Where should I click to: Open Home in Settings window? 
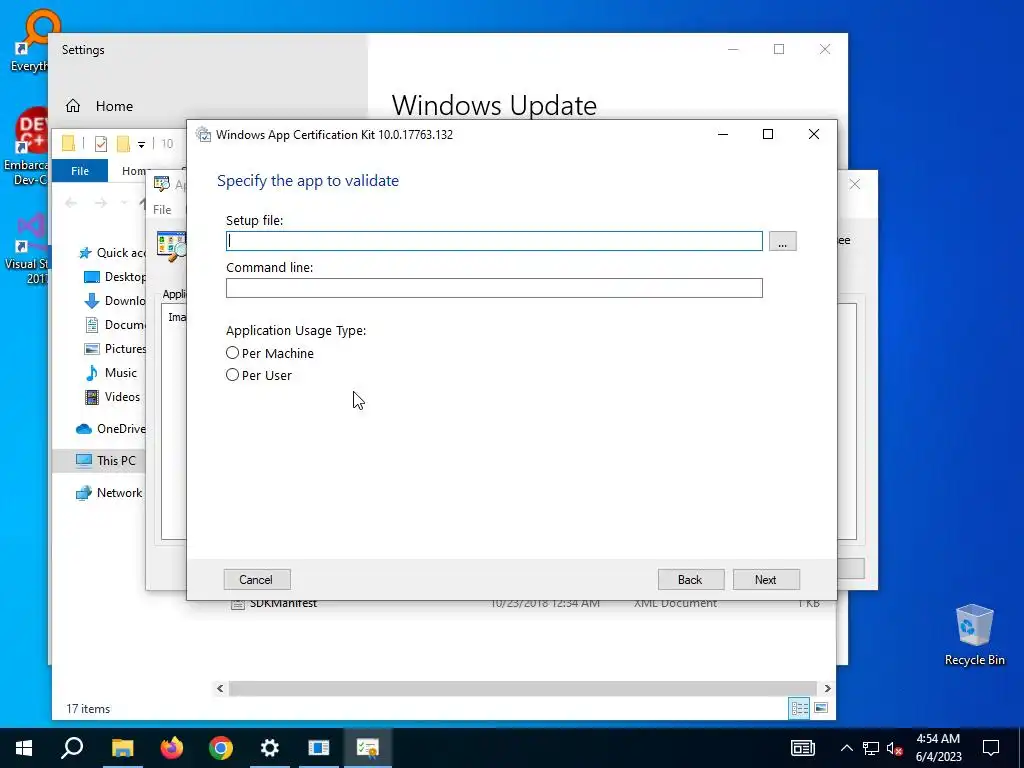pyautogui.click(x=99, y=106)
